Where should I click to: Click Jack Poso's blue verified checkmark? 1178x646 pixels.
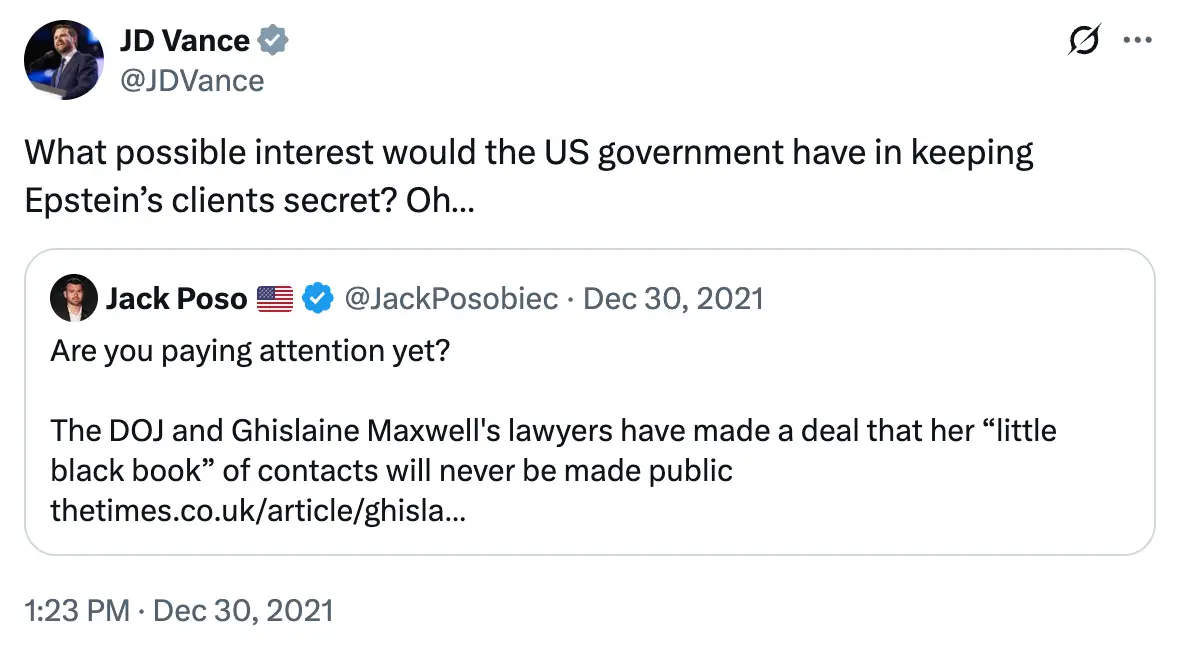[x=317, y=297]
